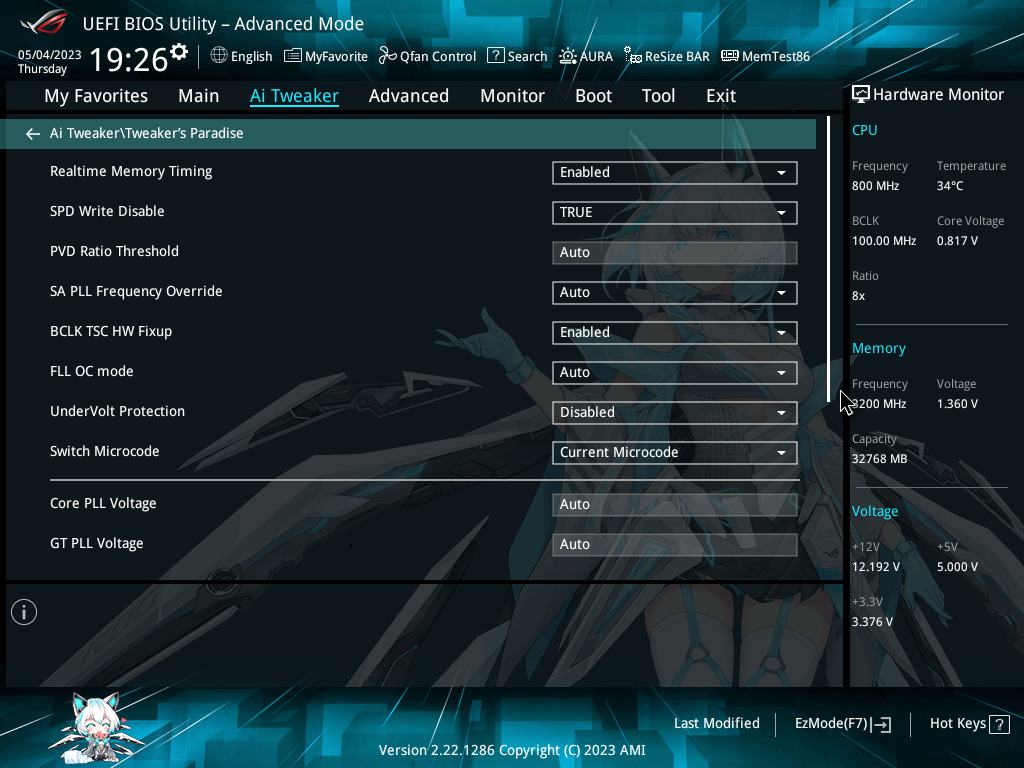Image resolution: width=1024 pixels, height=768 pixels.
Task: Select the Ai Tweaker tab
Action: (294, 96)
